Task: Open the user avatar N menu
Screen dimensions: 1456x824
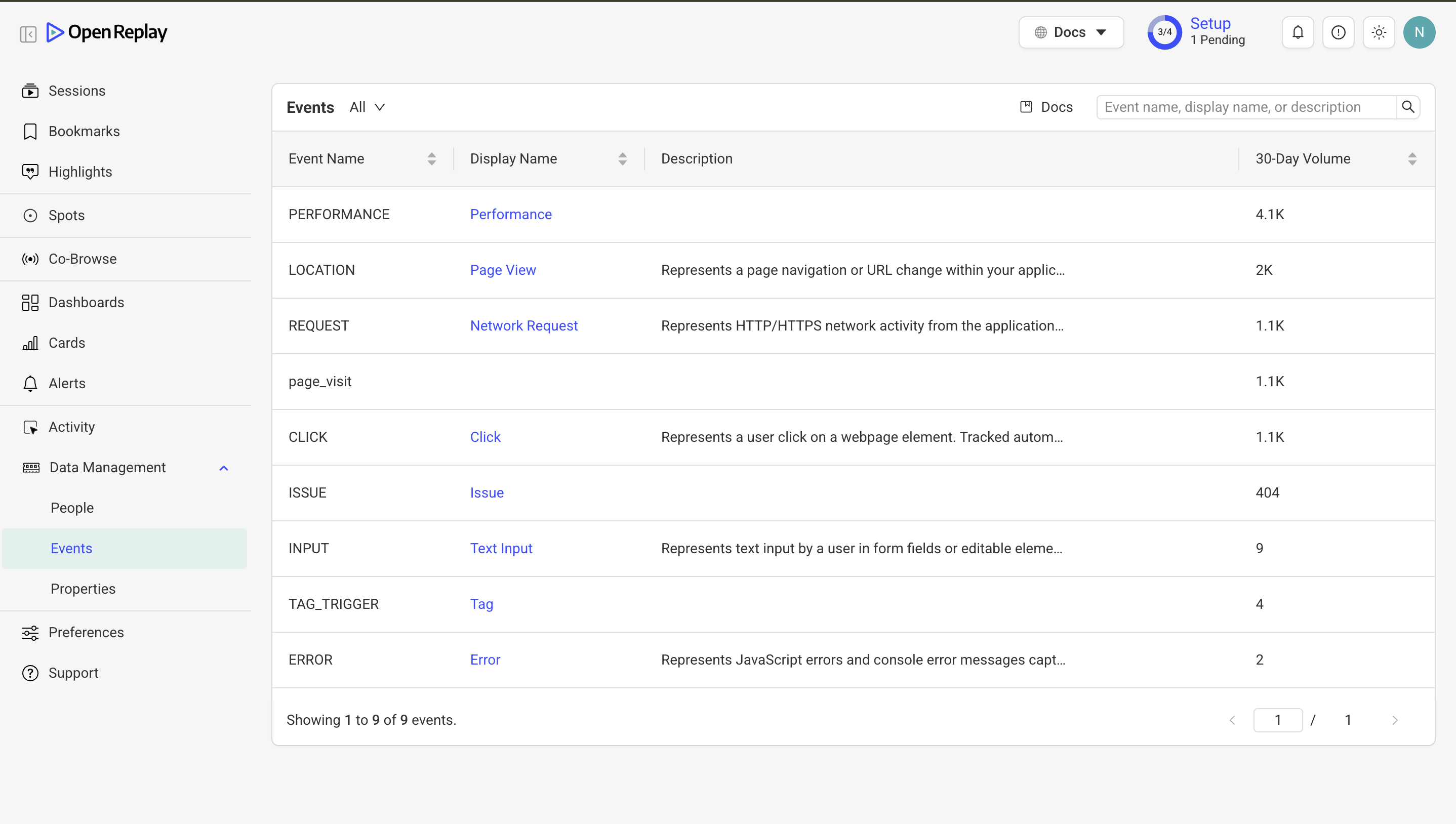Action: point(1419,32)
